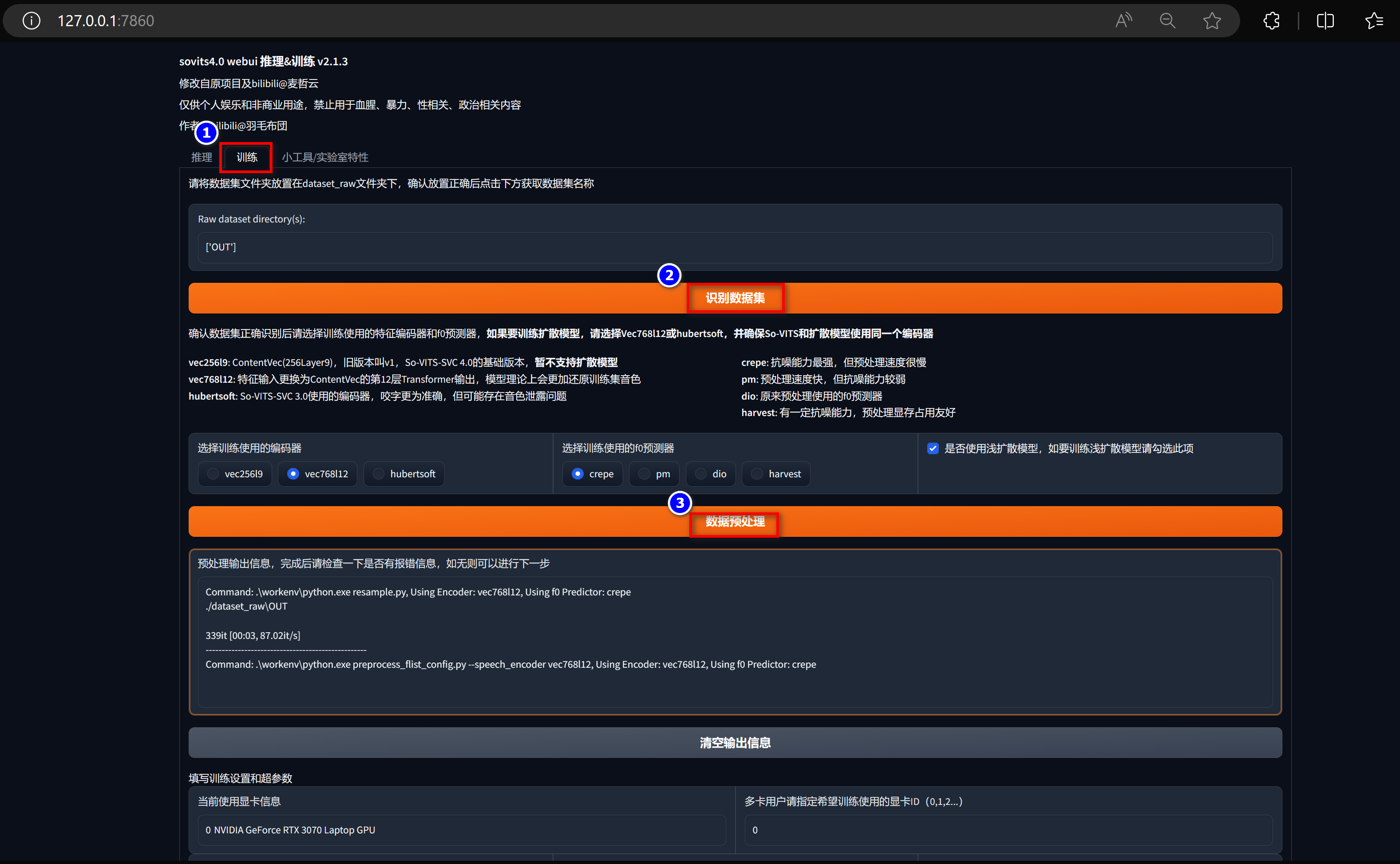Add page to favorites with star icon
Screen dimensions: 1400x864
point(1211,21)
